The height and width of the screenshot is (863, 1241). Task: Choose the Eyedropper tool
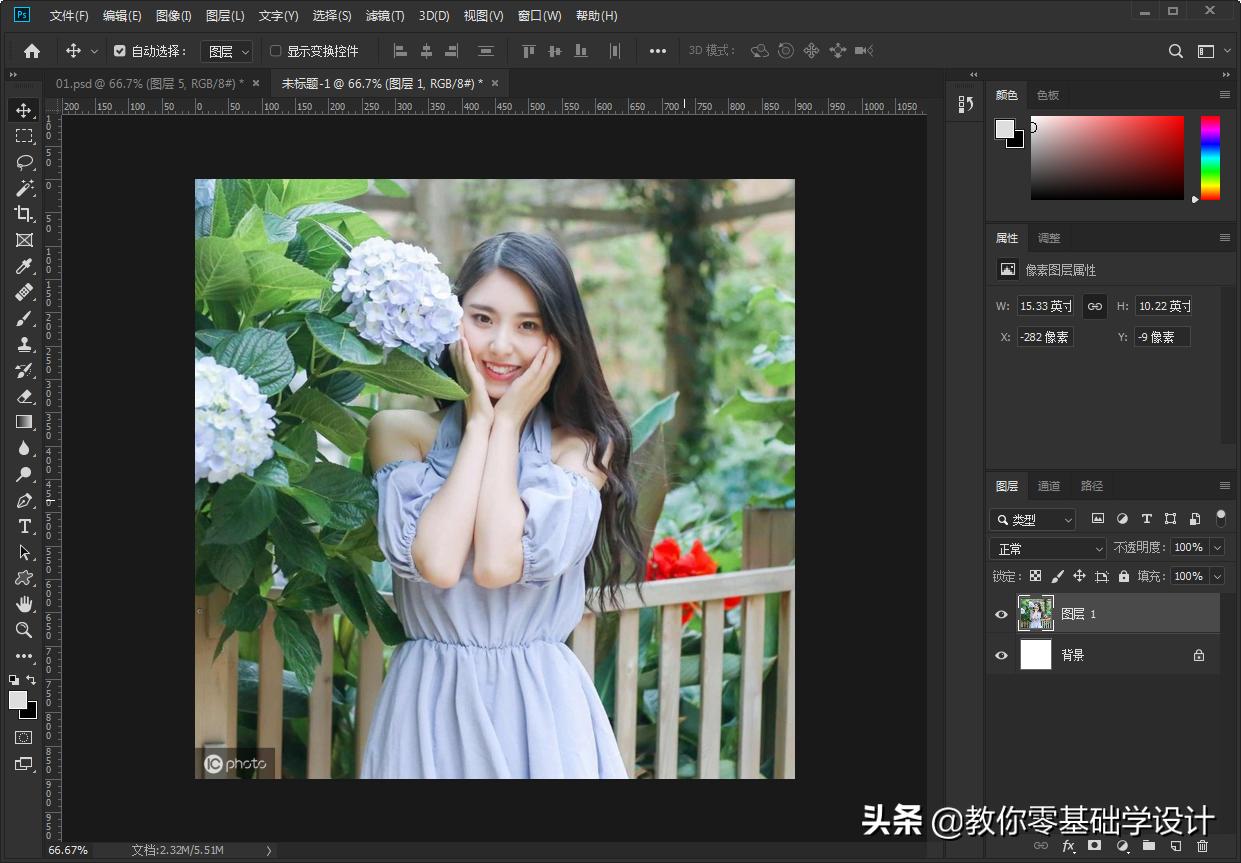point(24,266)
